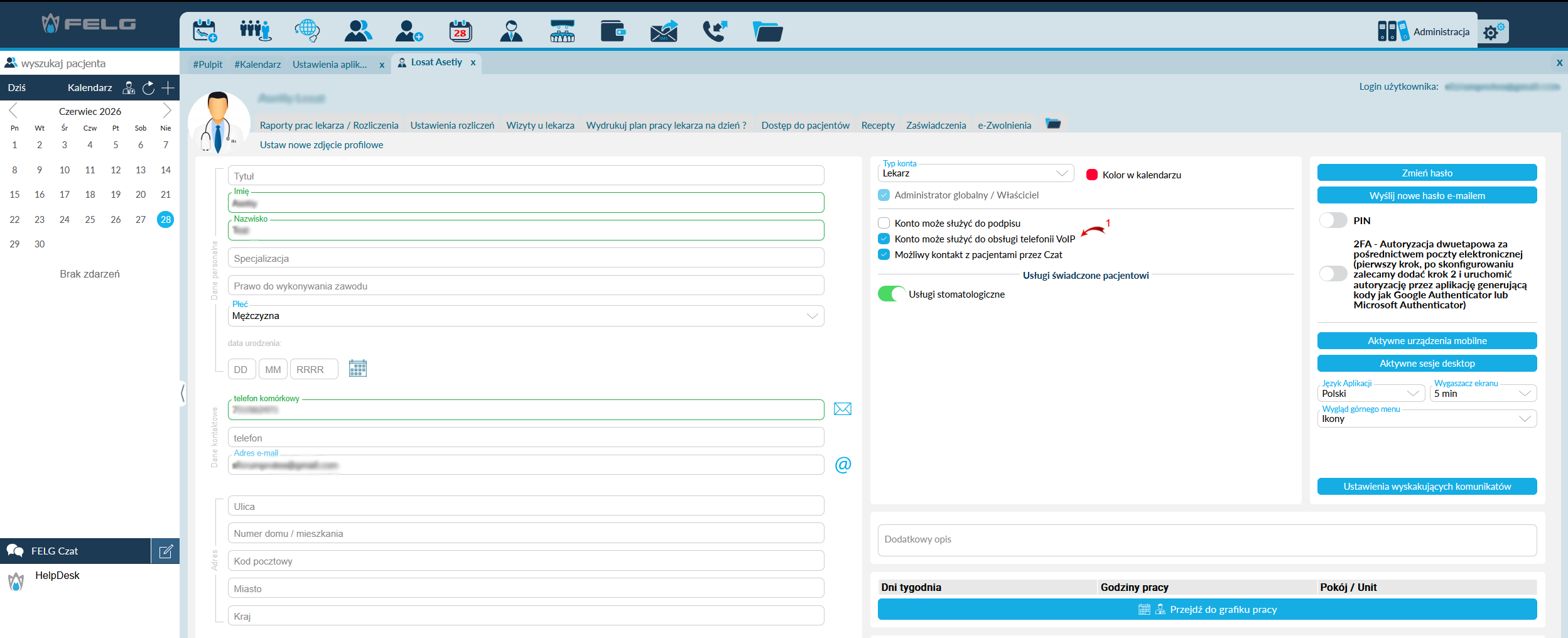This screenshot has height=638, width=1568.
Task: Open the phone calls VoIP icon
Action: pyautogui.click(x=715, y=31)
